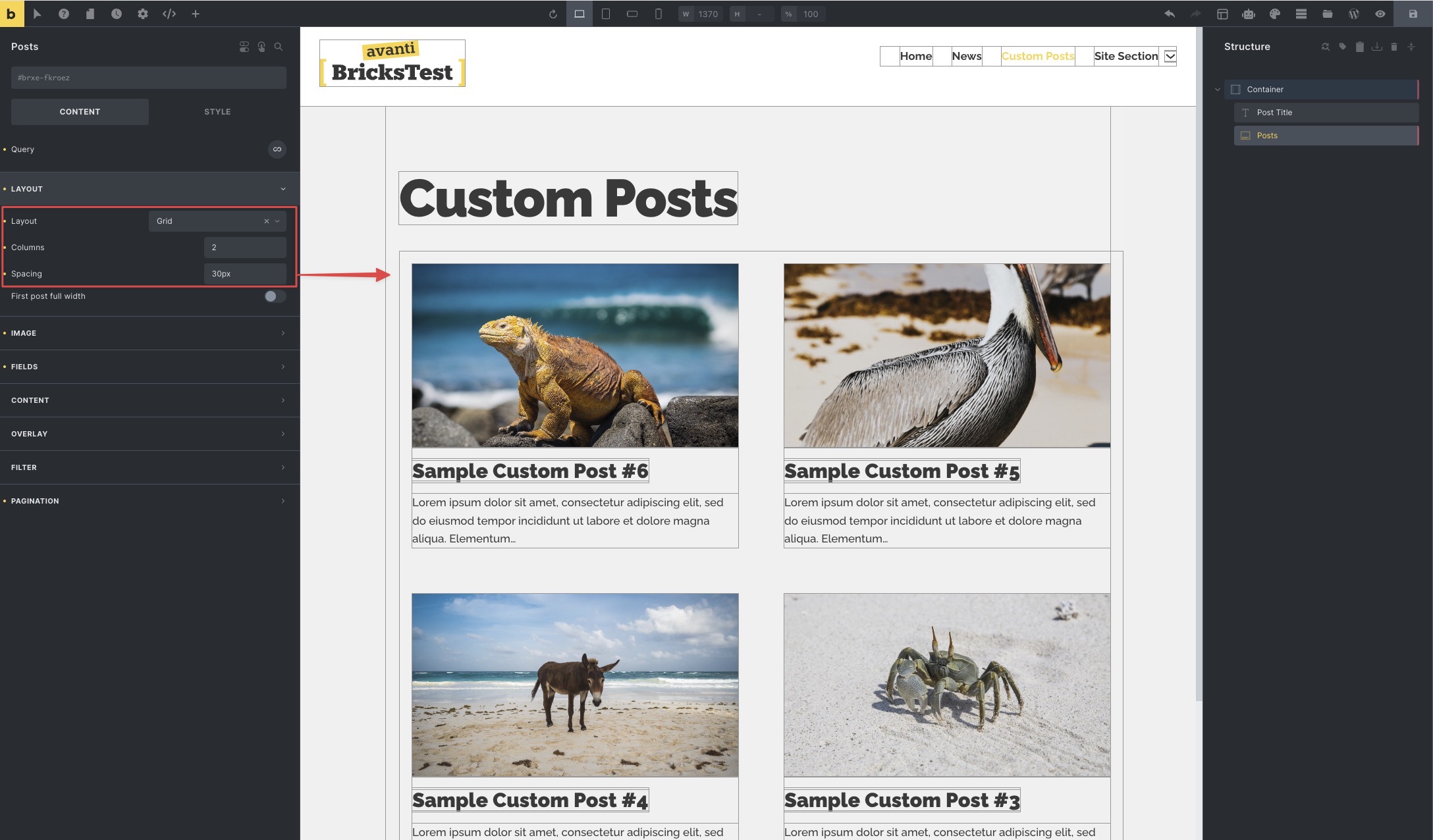
Task: Click the Site Section menu link
Action: [1126, 56]
